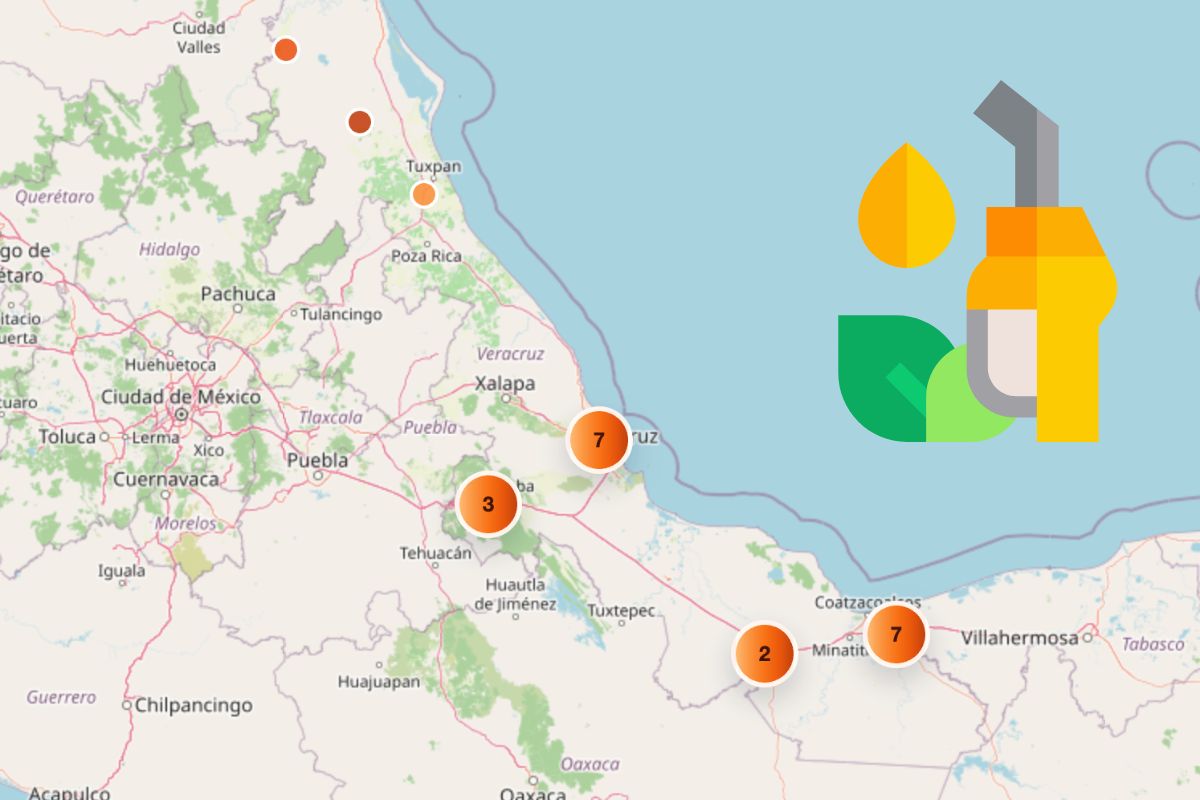Viewport: 1200px width, 800px height.
Task: Click the Lerma map label
Action: pos(155,438)
